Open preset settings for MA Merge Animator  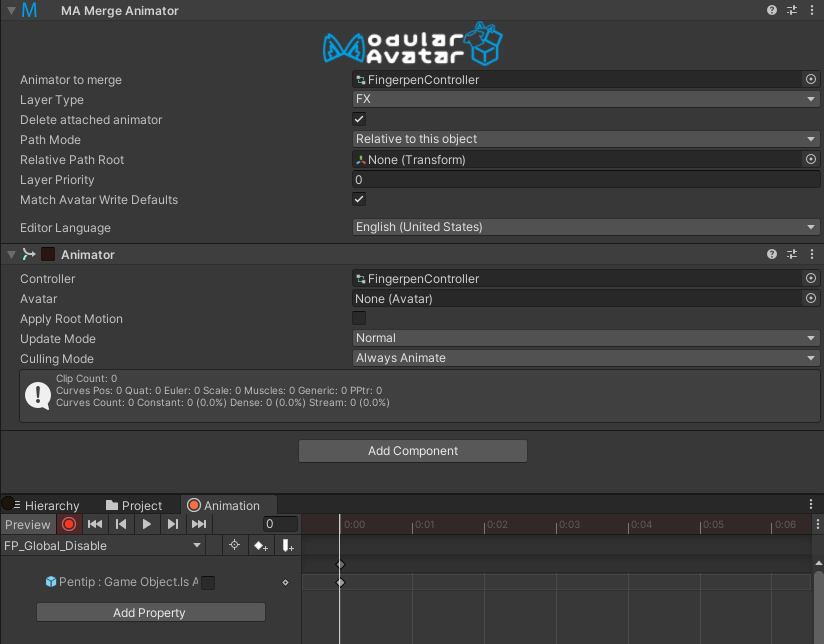pyautogui.click(x=792, y=10)
